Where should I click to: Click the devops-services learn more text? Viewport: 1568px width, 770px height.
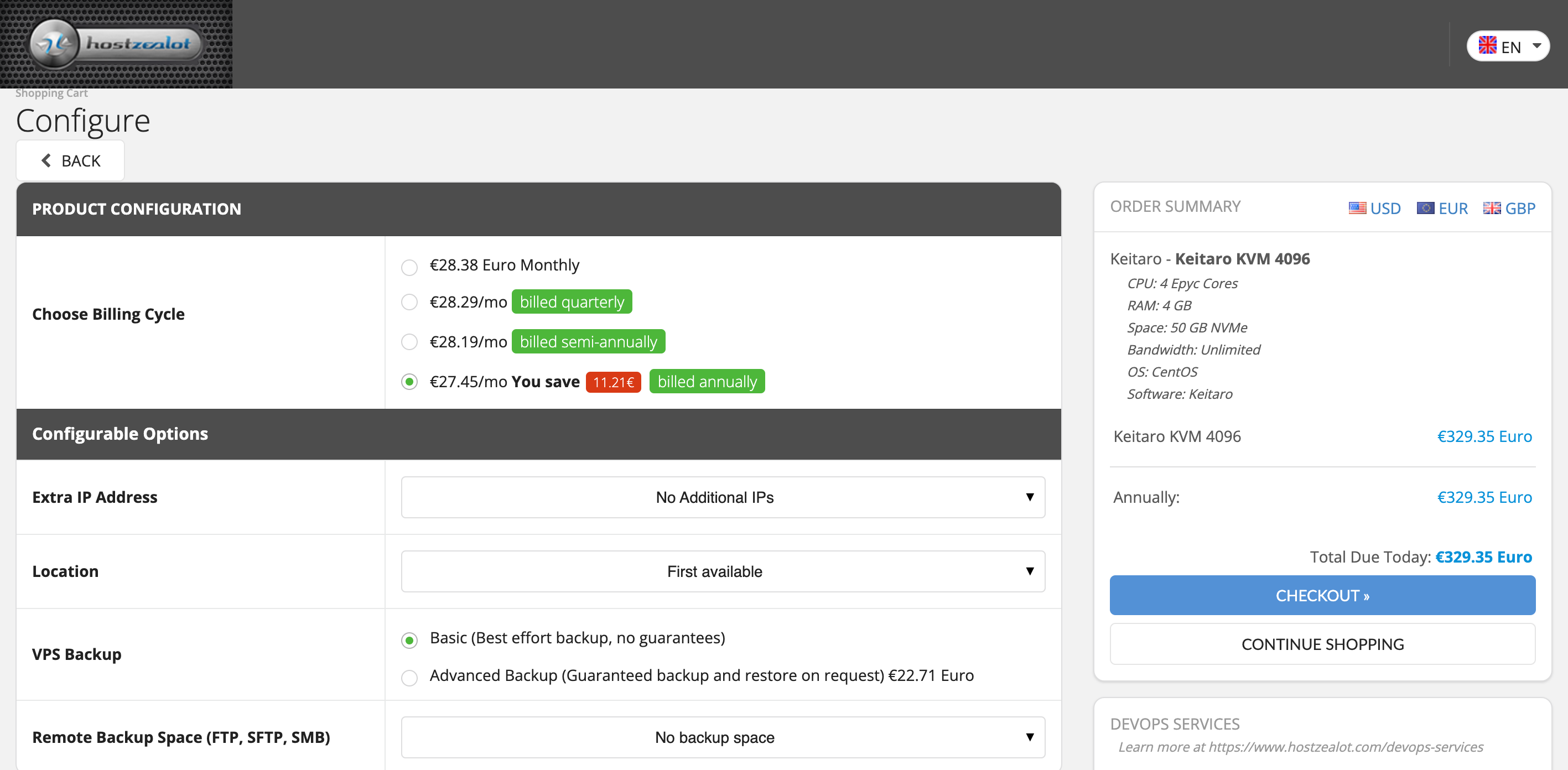1301,747
